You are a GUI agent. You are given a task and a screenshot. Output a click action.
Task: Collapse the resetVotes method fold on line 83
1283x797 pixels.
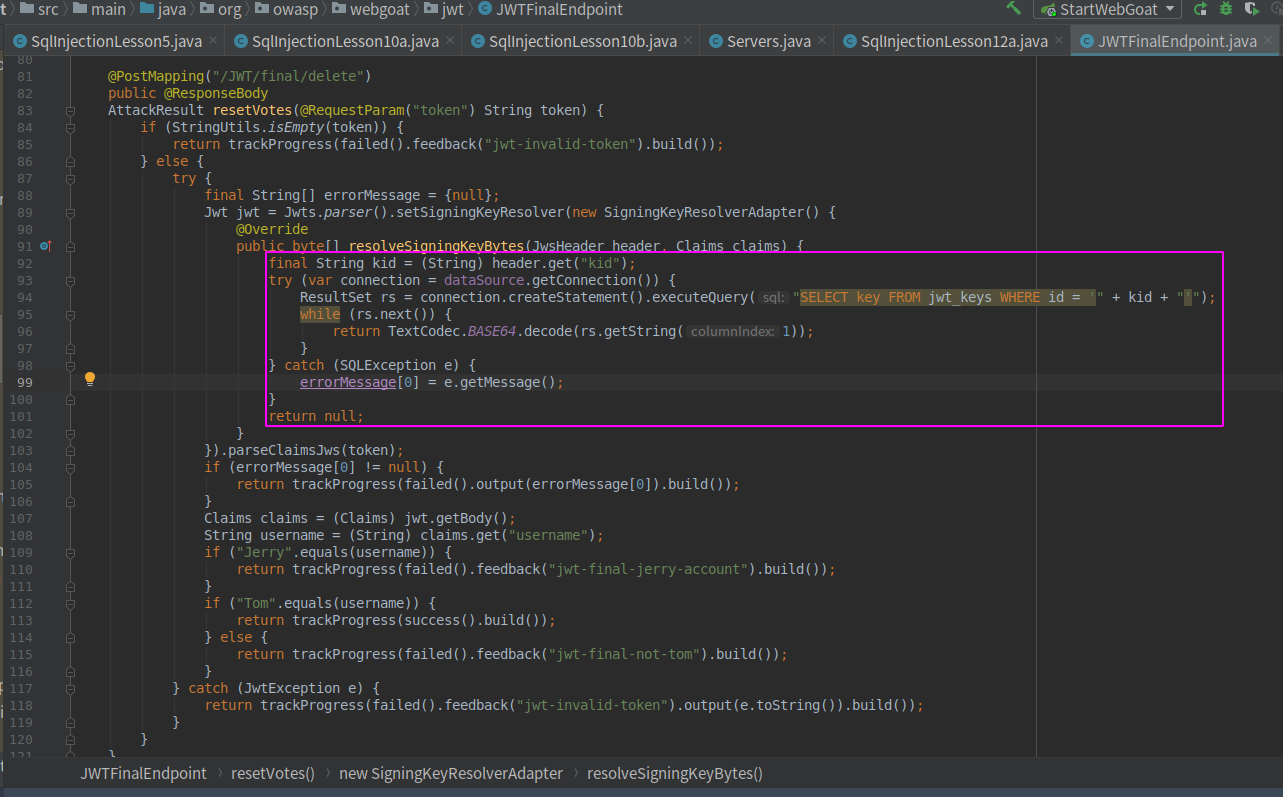(70, 110)
